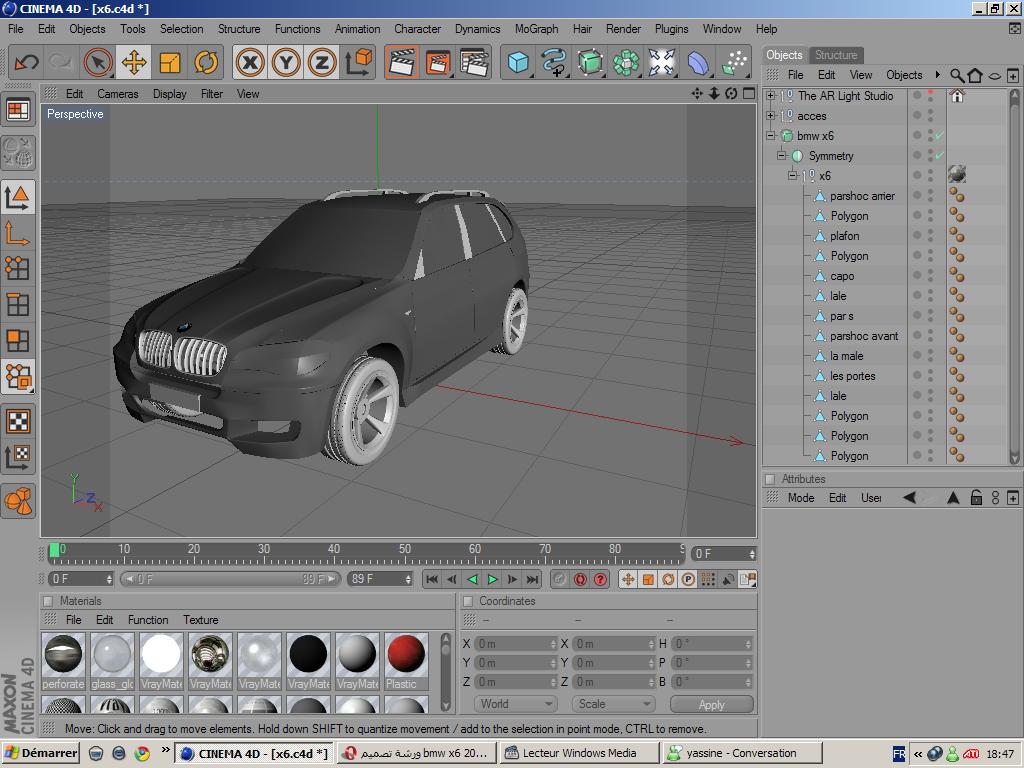Open the Render menu
Screen dimensions: 1024x768
(623, 29)
